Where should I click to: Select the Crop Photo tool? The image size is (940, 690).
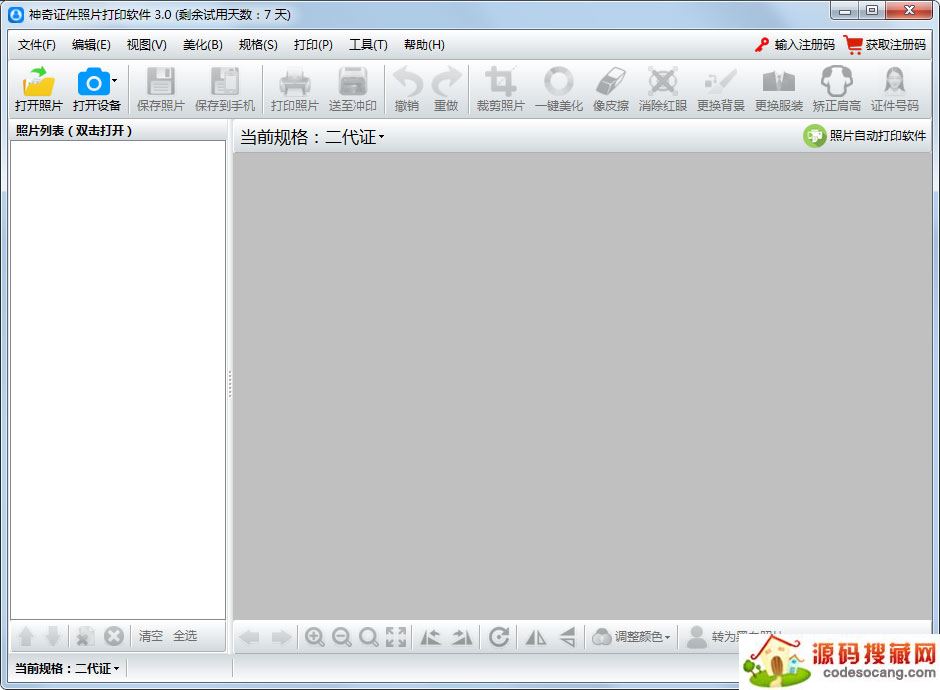click(500, 83)
